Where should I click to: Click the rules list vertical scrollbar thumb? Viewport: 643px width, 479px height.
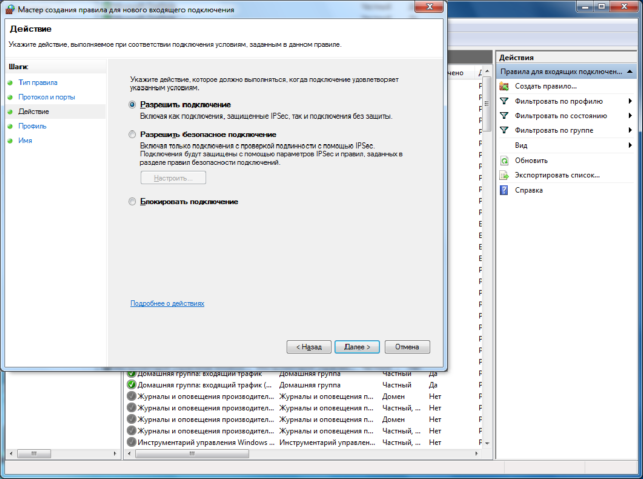pyautogui.click(x=487, y=104)
